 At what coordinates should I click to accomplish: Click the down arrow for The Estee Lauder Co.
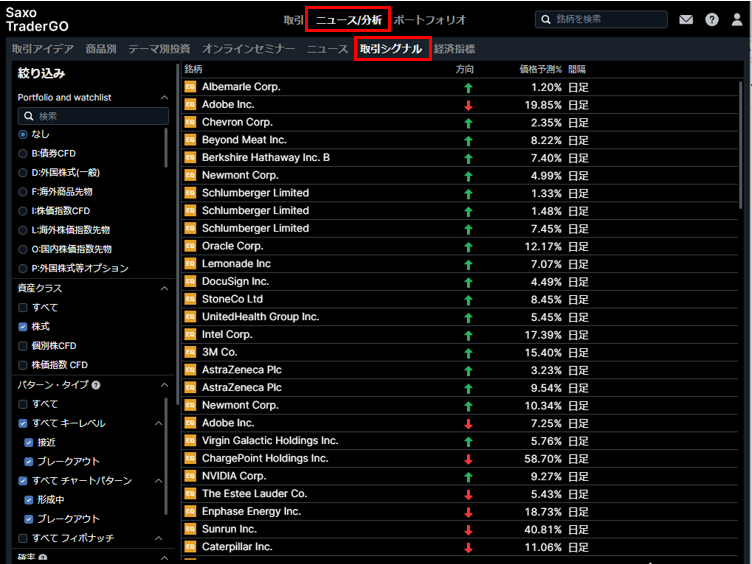pos(469,494)
